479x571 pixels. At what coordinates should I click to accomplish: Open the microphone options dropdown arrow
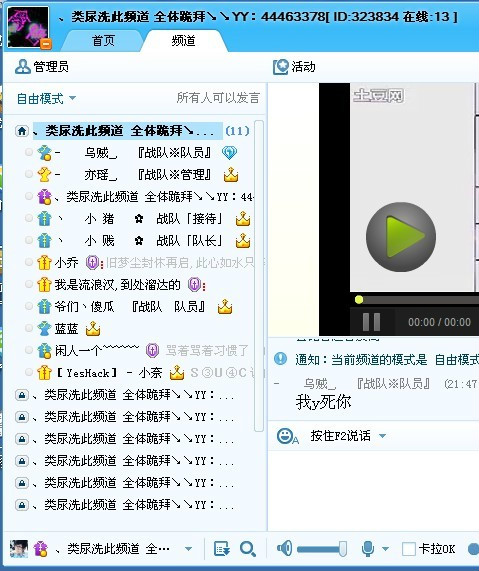tap(385, 549)
